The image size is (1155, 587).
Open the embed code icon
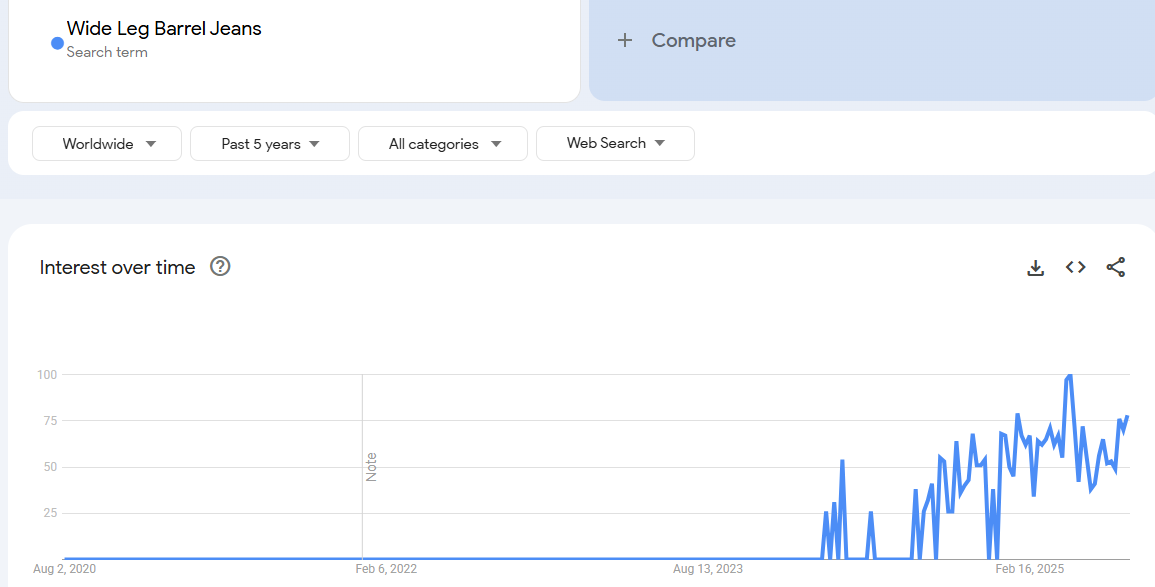click(1076, 267)
